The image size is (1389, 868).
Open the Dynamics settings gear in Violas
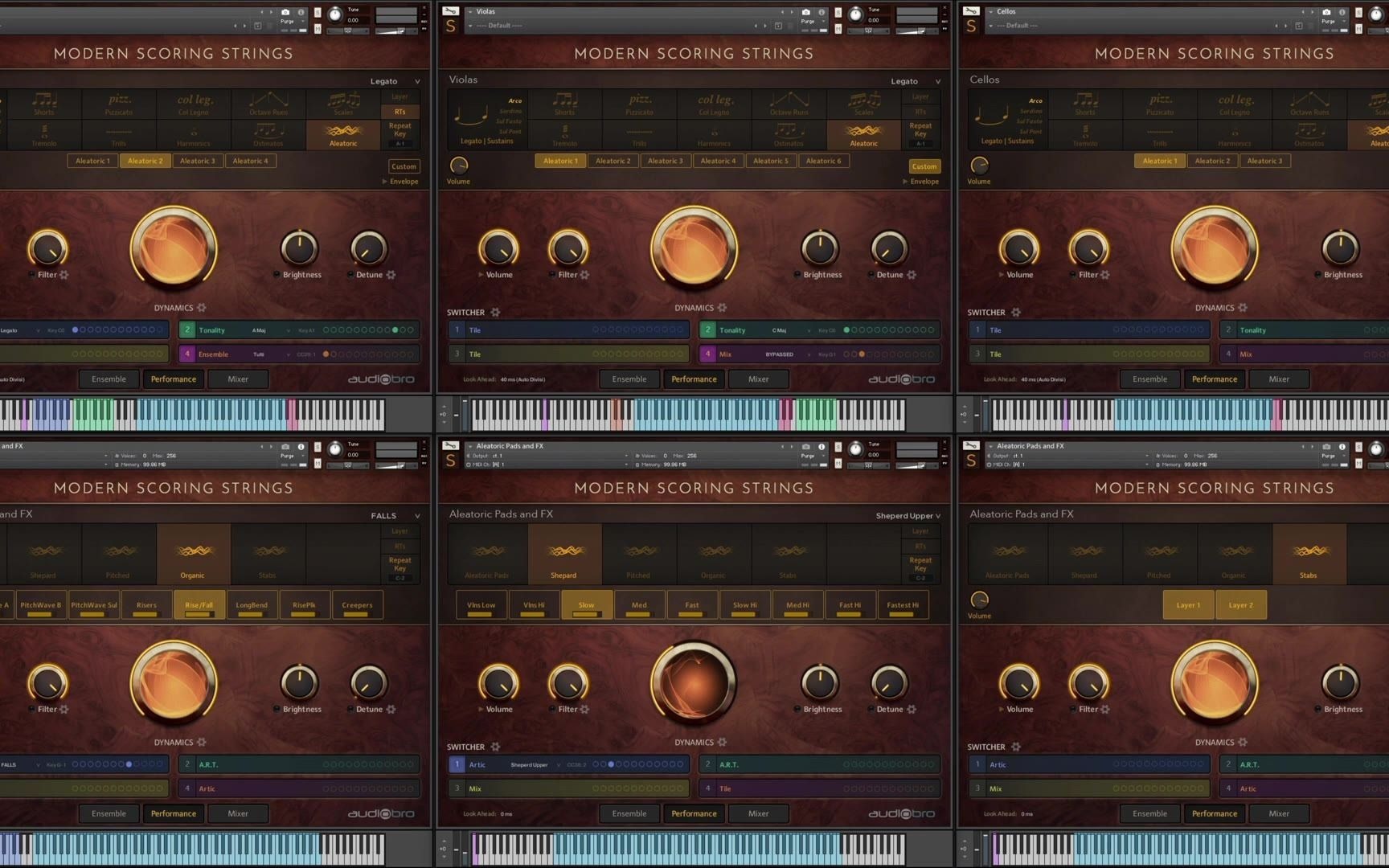(x=721, y=308)
